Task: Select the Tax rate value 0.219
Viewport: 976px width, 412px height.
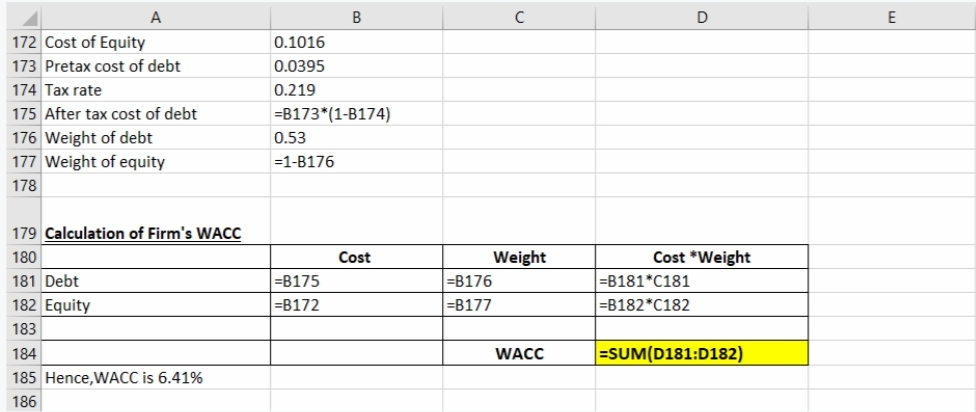Action: [355, 90]
